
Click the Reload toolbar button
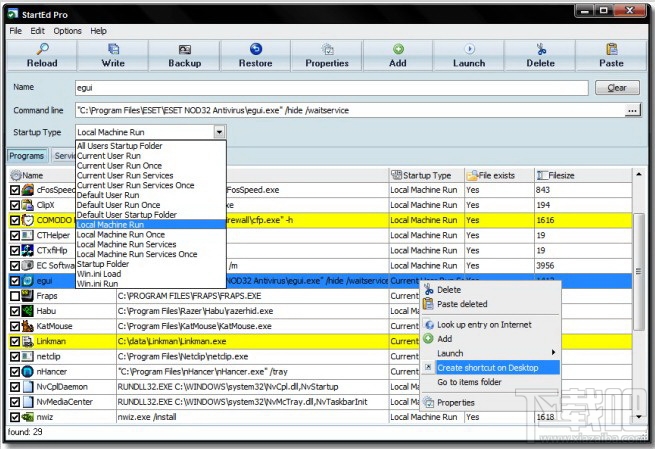click(x=42, y=56)
